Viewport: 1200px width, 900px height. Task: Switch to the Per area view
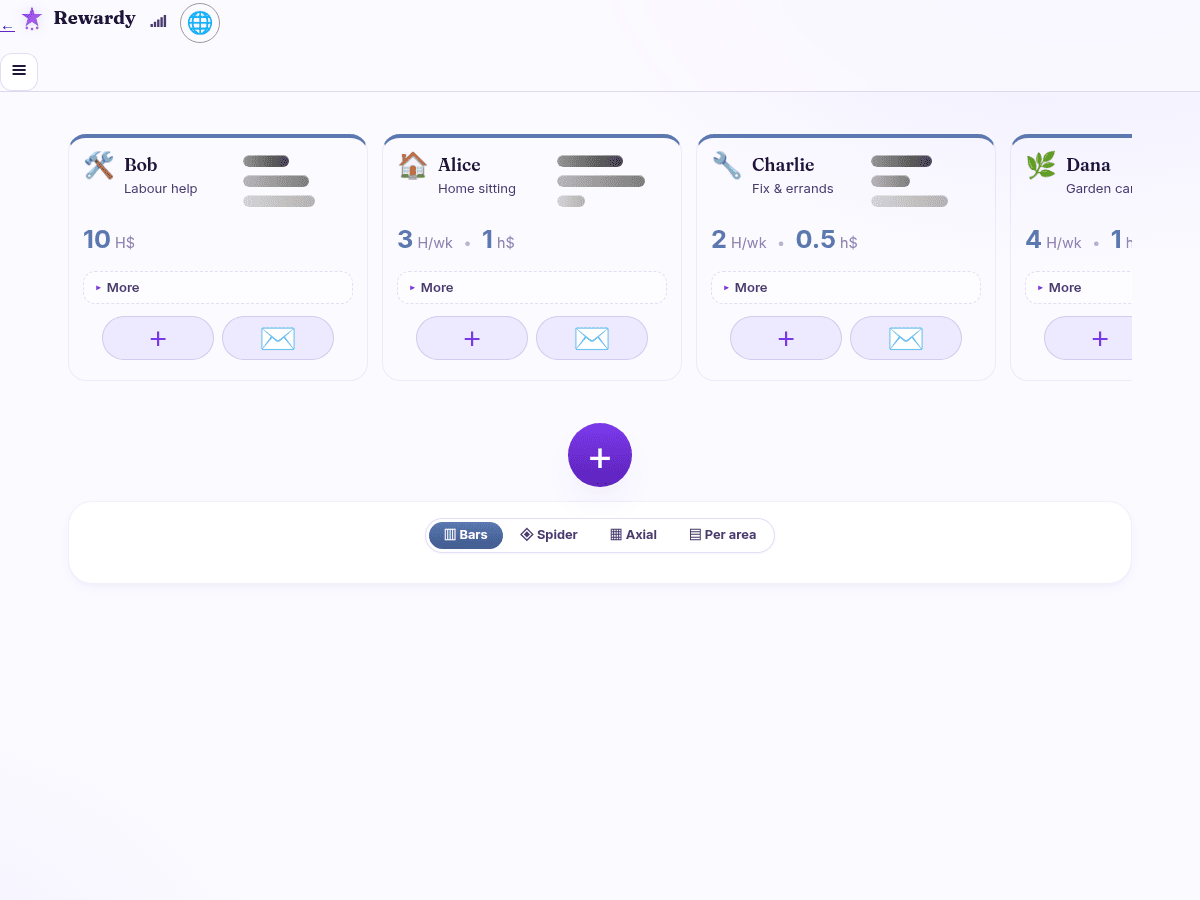pos(723,535)
